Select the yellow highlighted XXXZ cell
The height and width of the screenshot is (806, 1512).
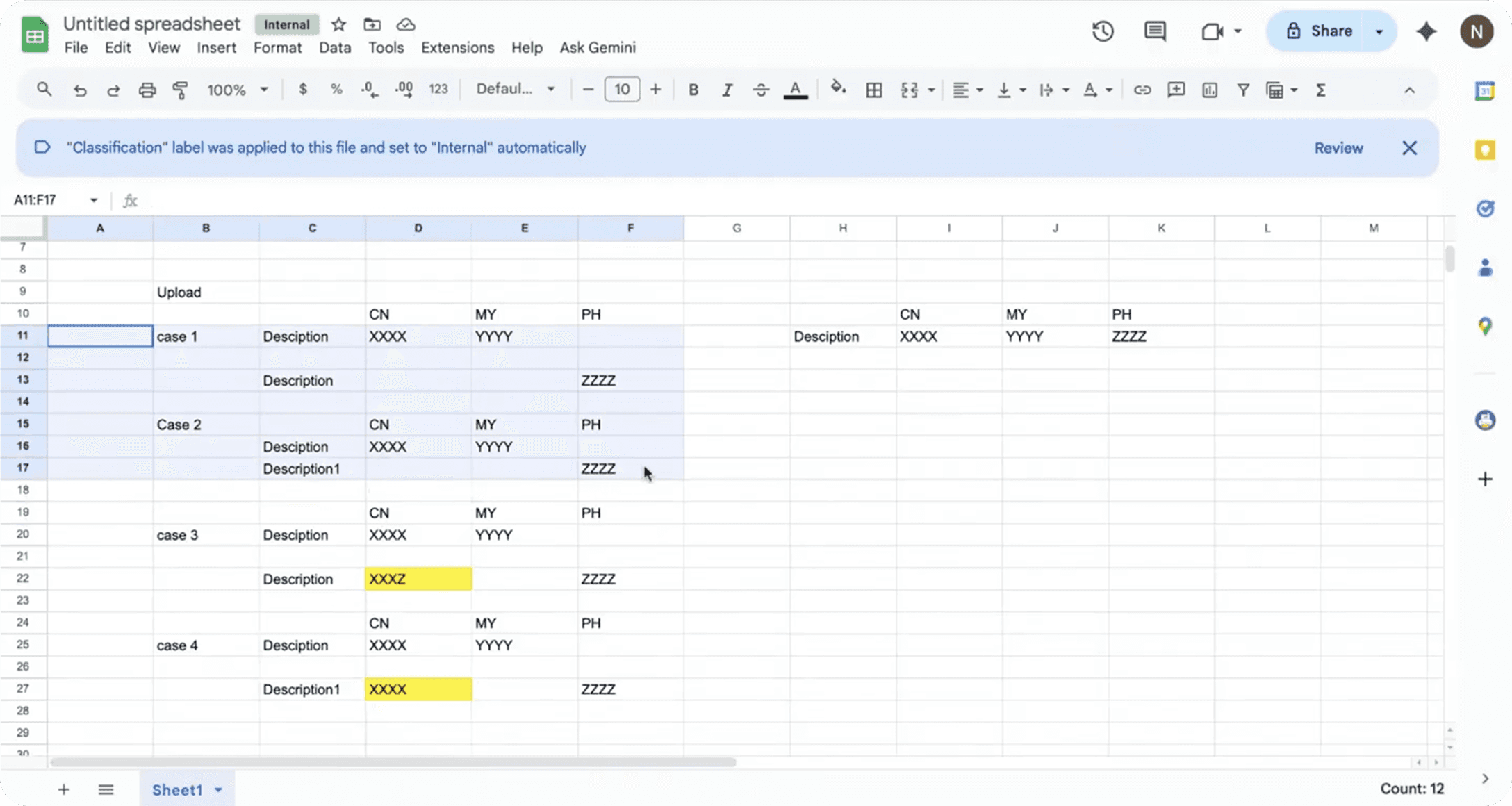click(418, 579)
